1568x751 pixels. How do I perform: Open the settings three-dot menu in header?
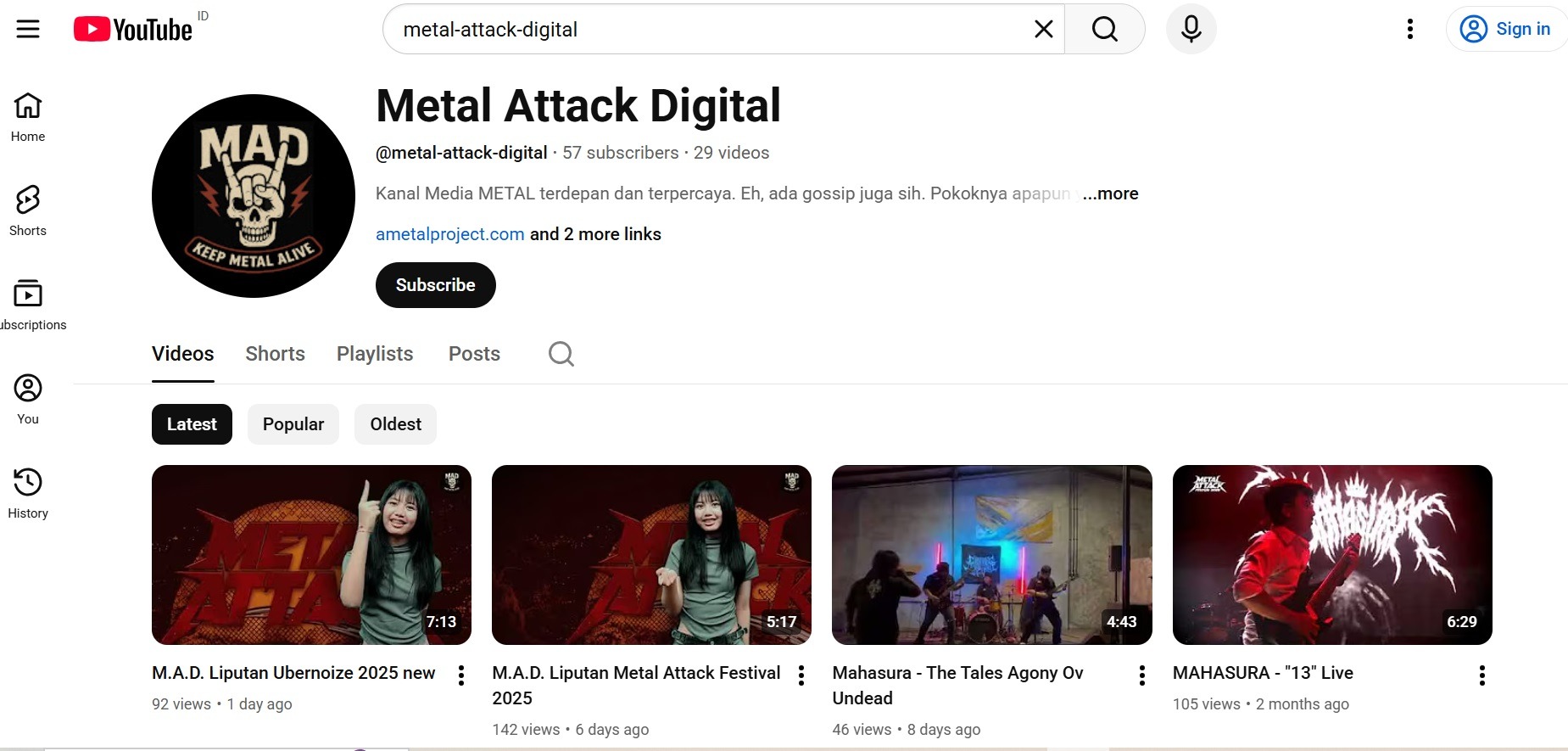[1410, 29]
